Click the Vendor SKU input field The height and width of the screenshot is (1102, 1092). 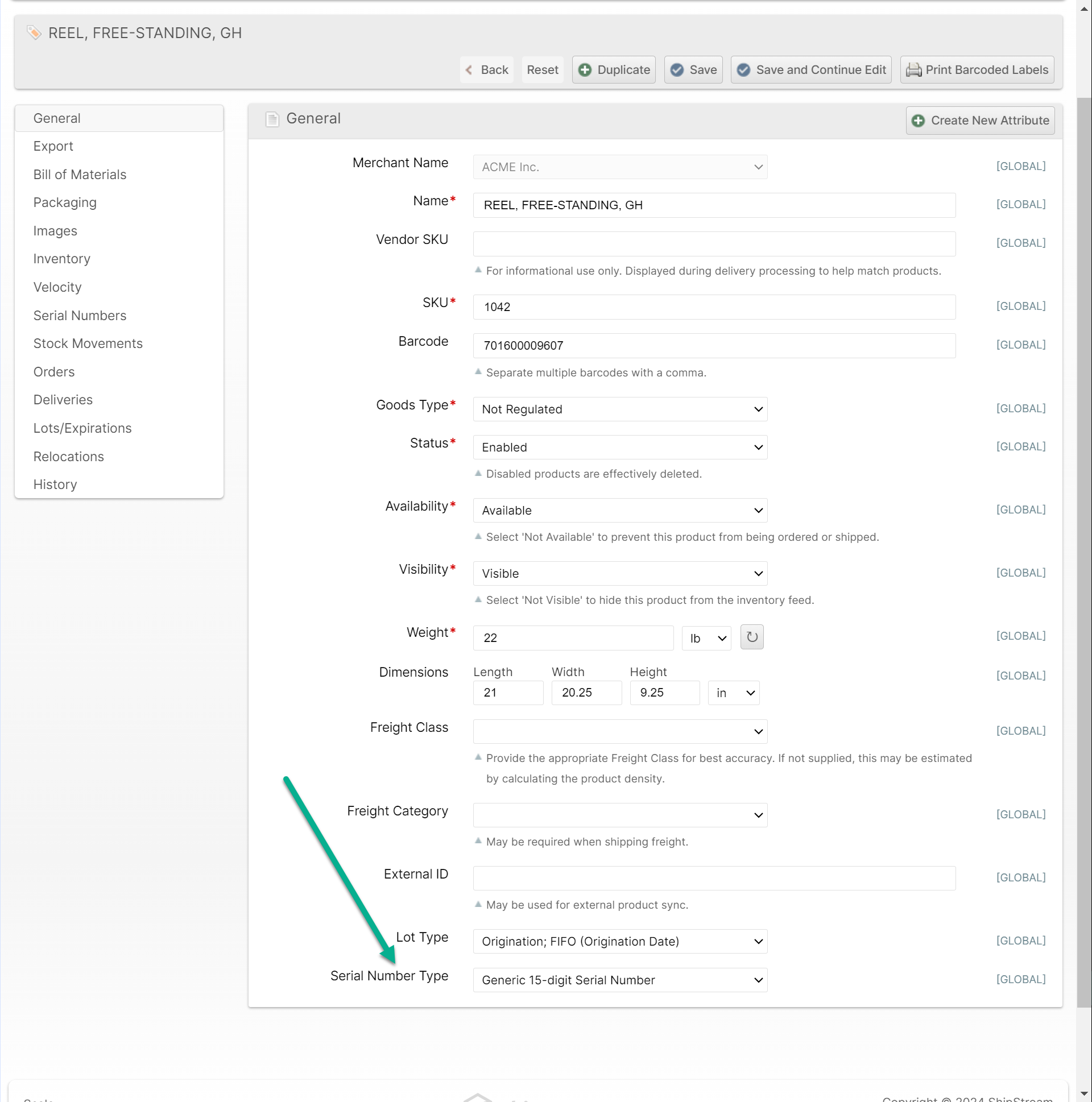714,243
